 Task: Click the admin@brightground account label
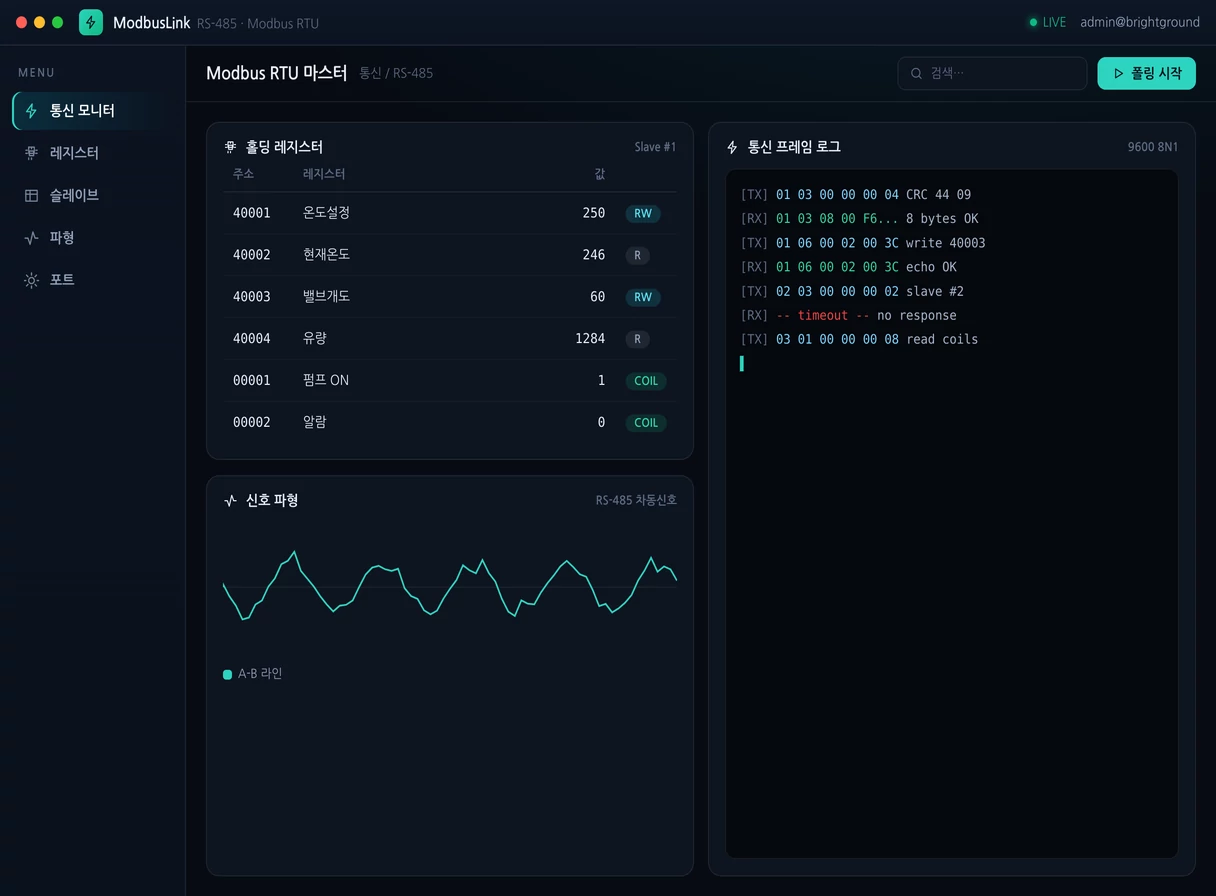coord(1139,22)
